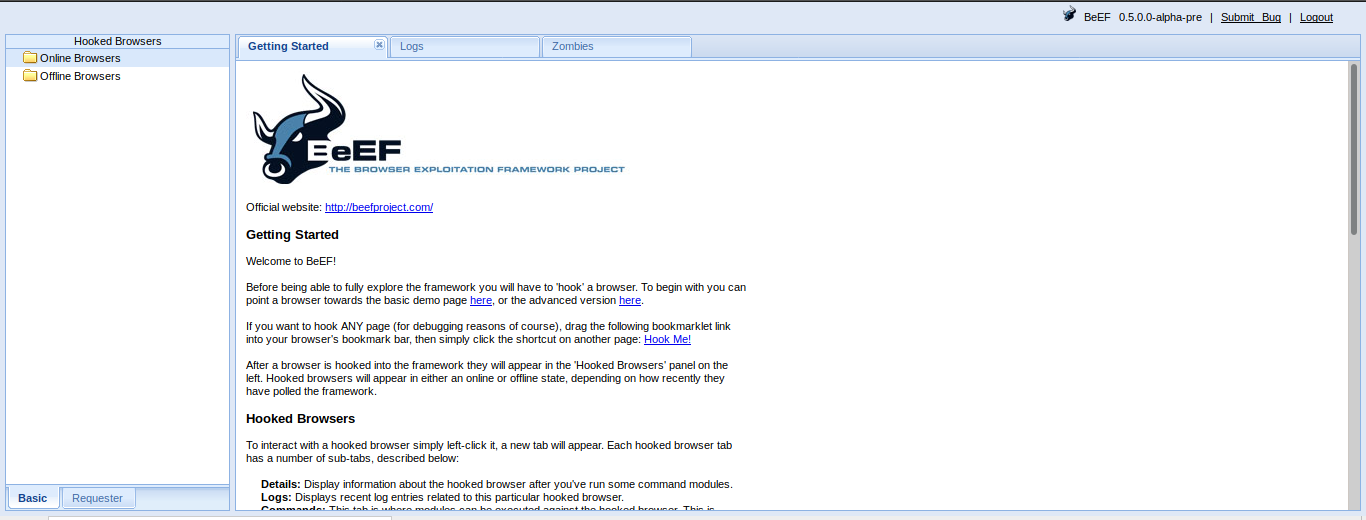Click the large BeEF project logo
Screen dimensions: 1366x520
coord(437,130)
